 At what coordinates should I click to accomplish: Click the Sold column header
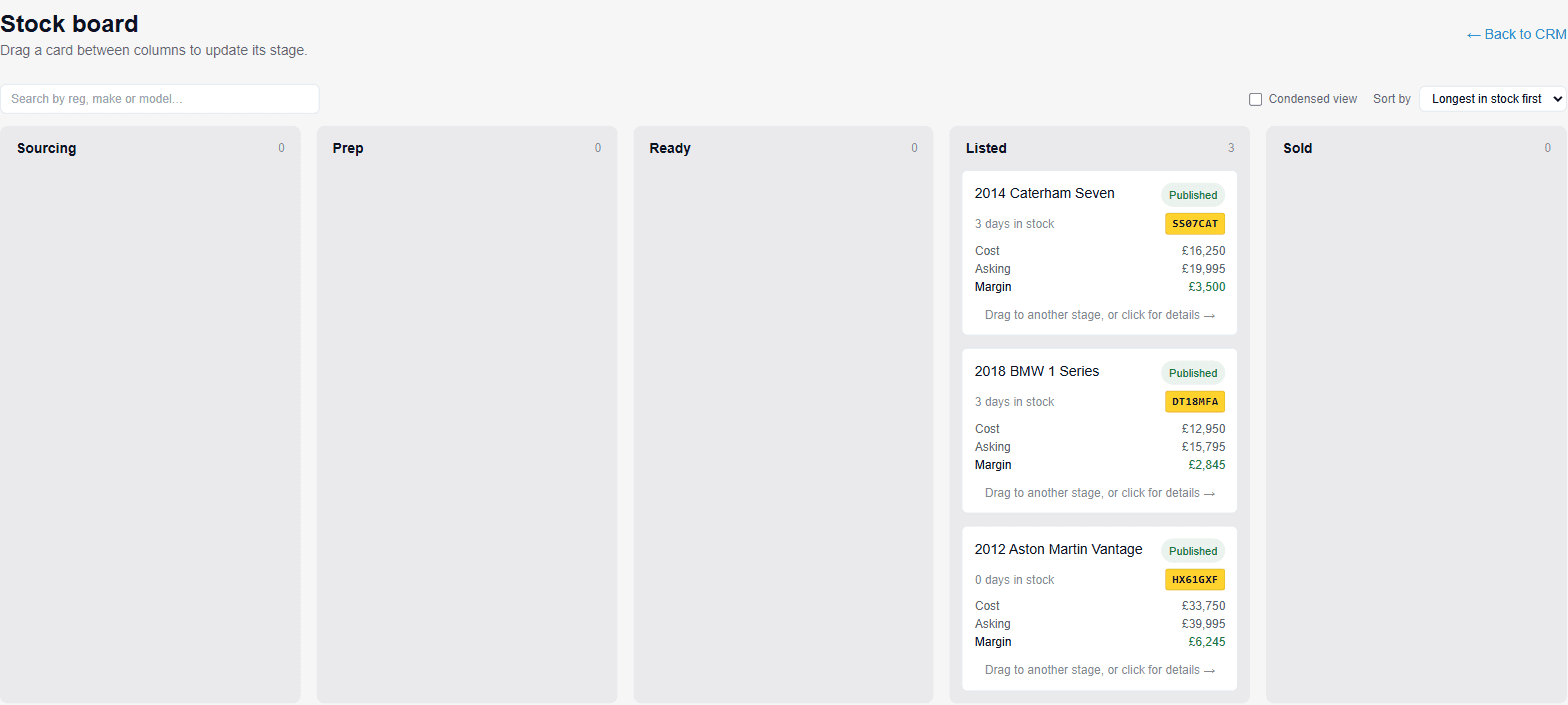[x=1297, y=148]
